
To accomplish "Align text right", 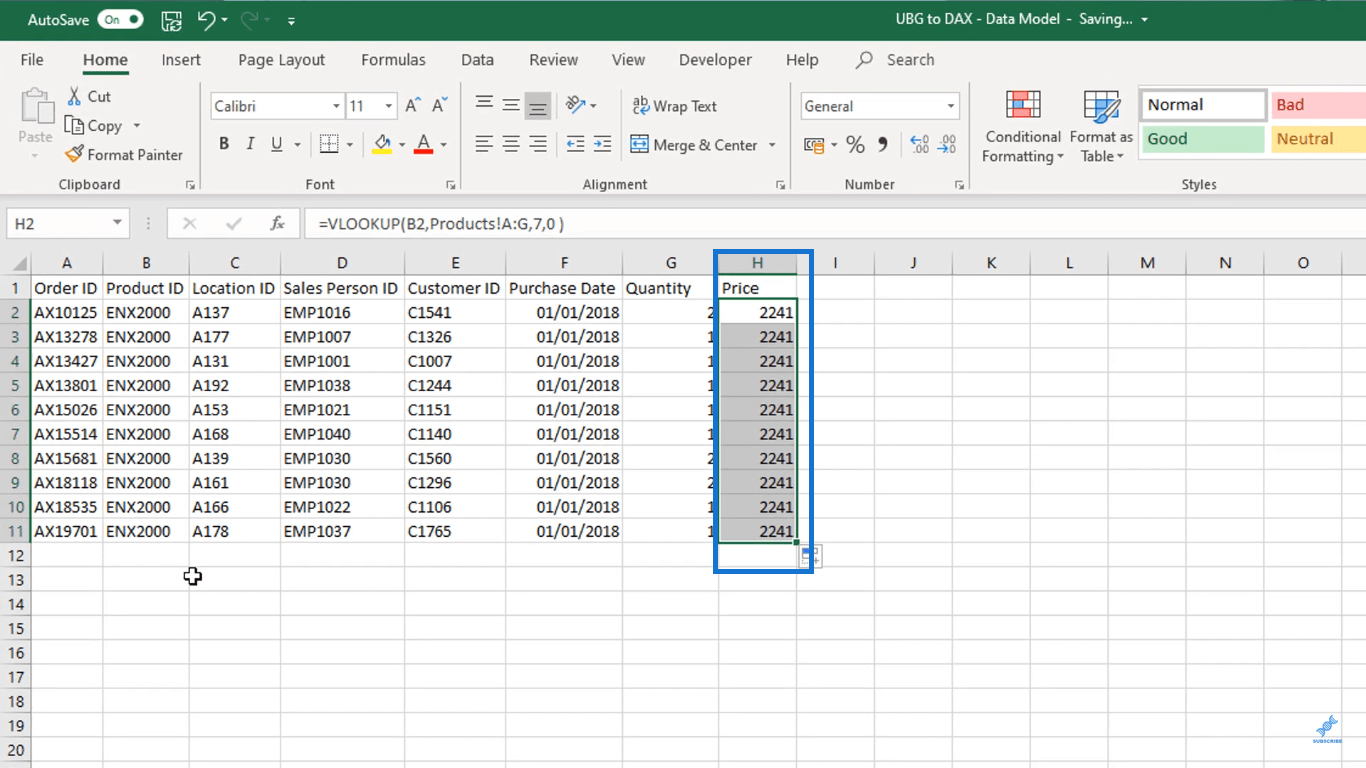I will [x=538, y=144].
